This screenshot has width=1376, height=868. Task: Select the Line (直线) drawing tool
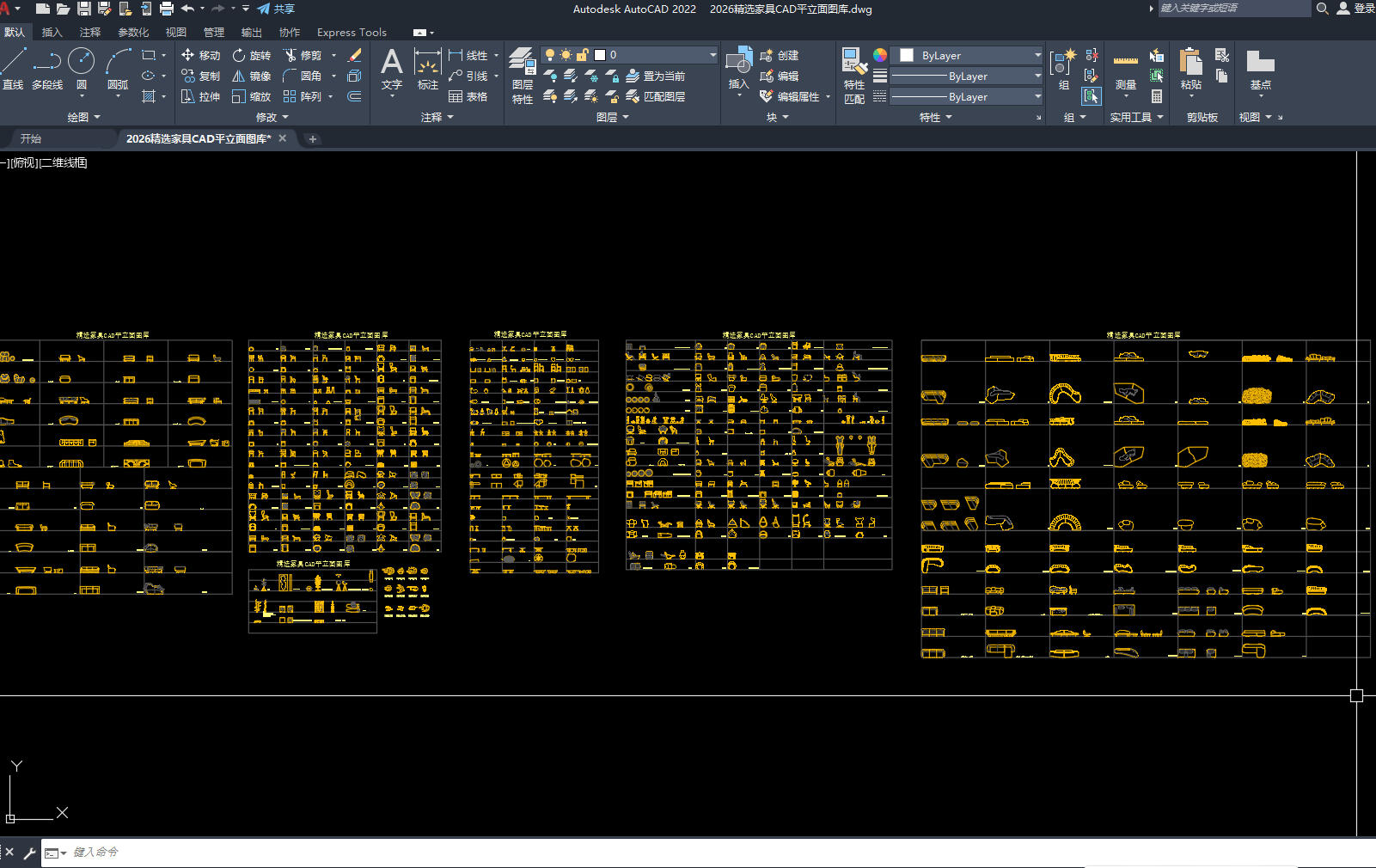click(13, 69)
